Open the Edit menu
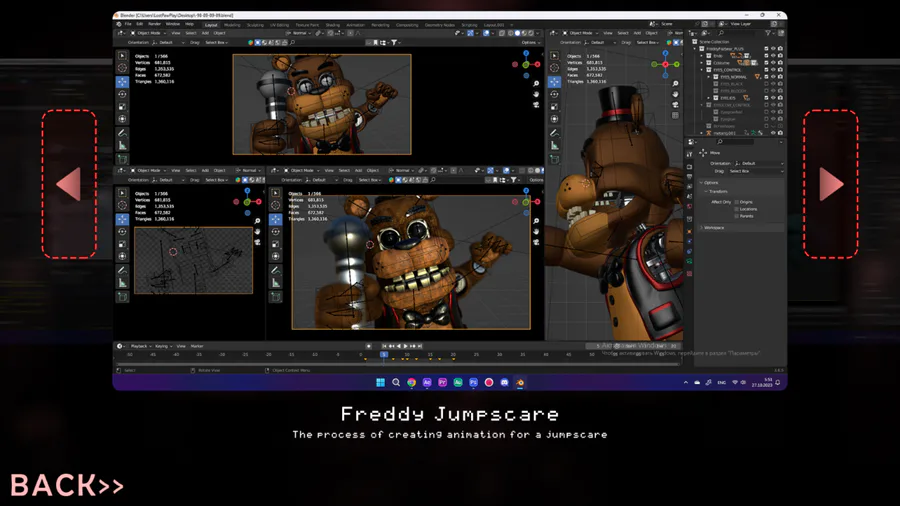Screen dimensions: 900x506 tap(139, 24)
